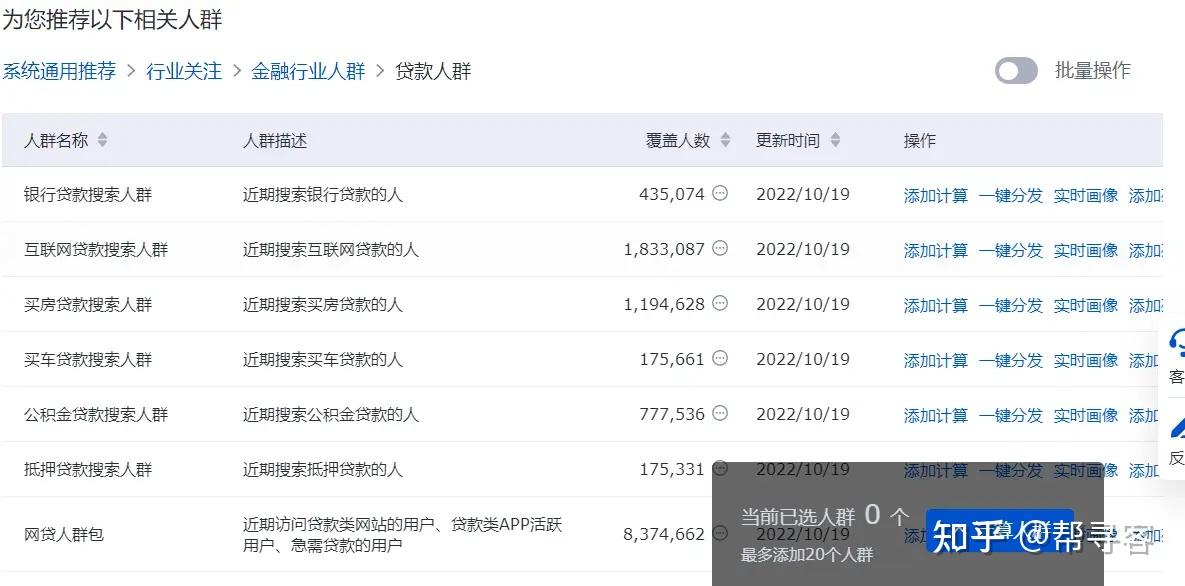Click 添加计算 for 公积金贷款搜索人群
The image size is (1185, 586).
[936, 415]
